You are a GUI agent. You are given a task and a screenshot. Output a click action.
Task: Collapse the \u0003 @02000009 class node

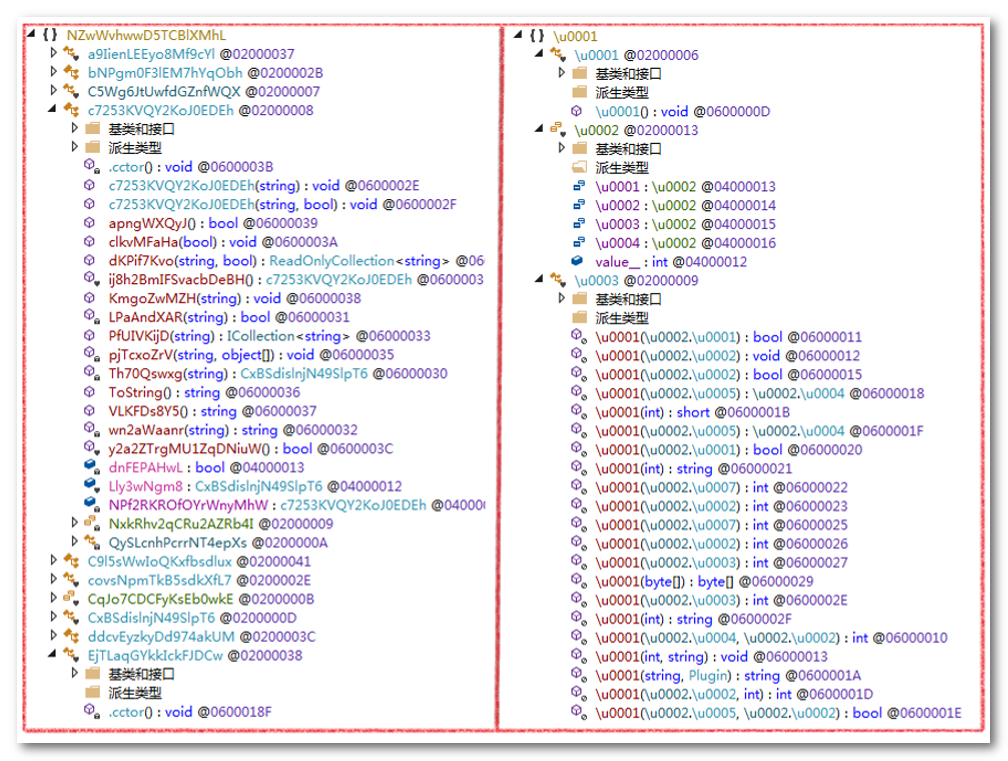point(540,281)
